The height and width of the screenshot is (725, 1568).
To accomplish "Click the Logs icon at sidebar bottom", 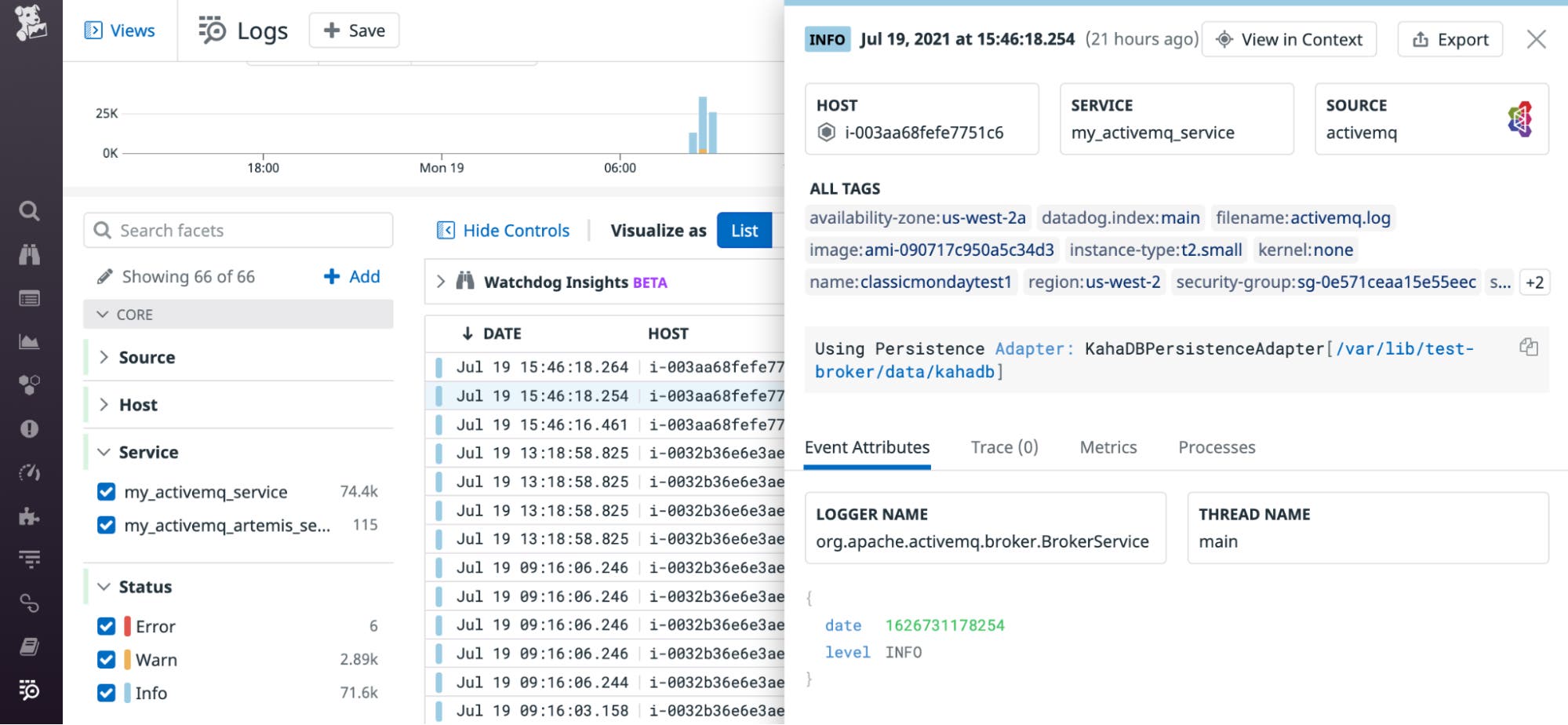I will point(29,692).
